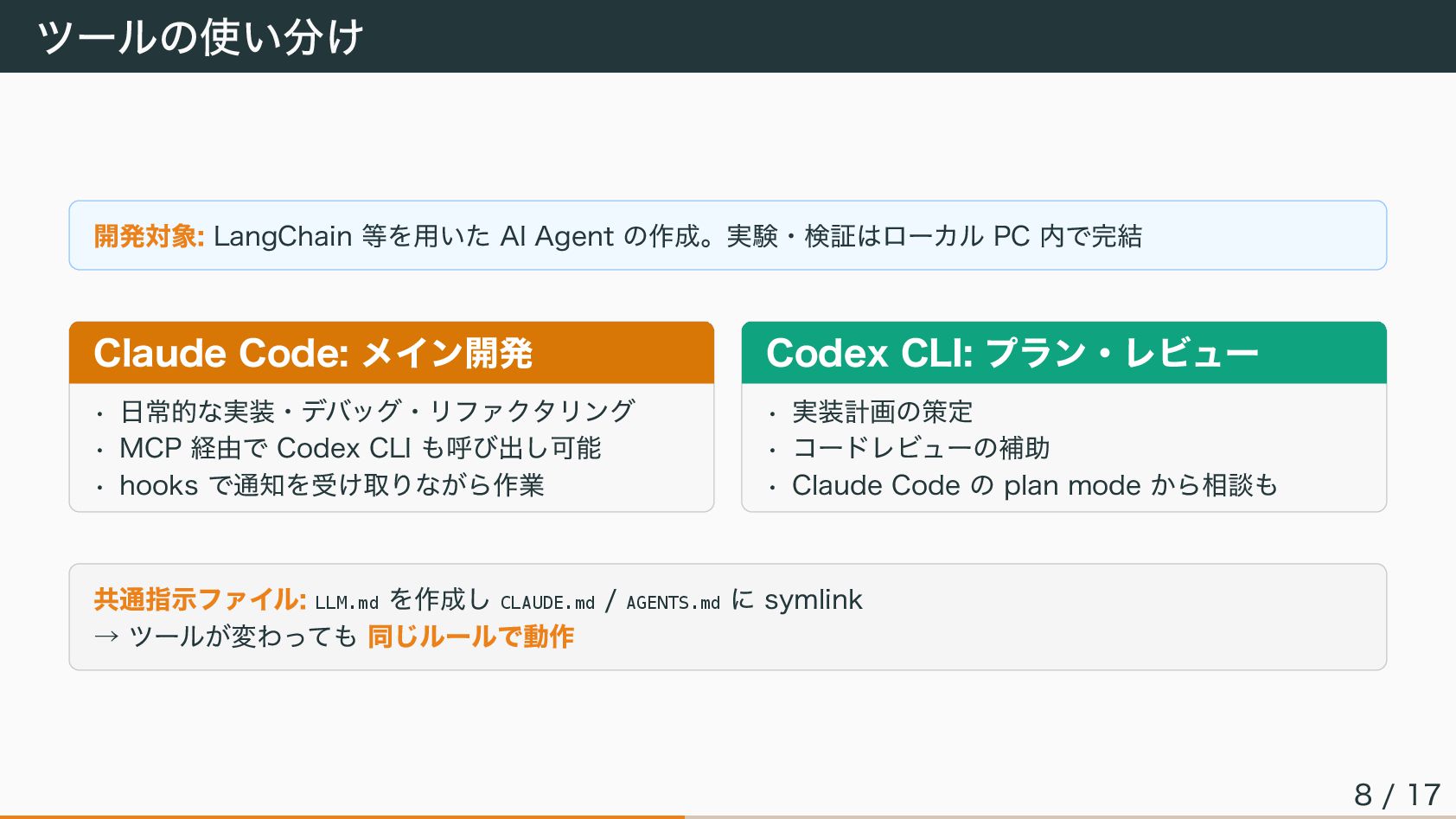Select bullet 日常的な実装・デバッグ・リファクタリング
1456x819 pixels.
click(x=377, y=411)
